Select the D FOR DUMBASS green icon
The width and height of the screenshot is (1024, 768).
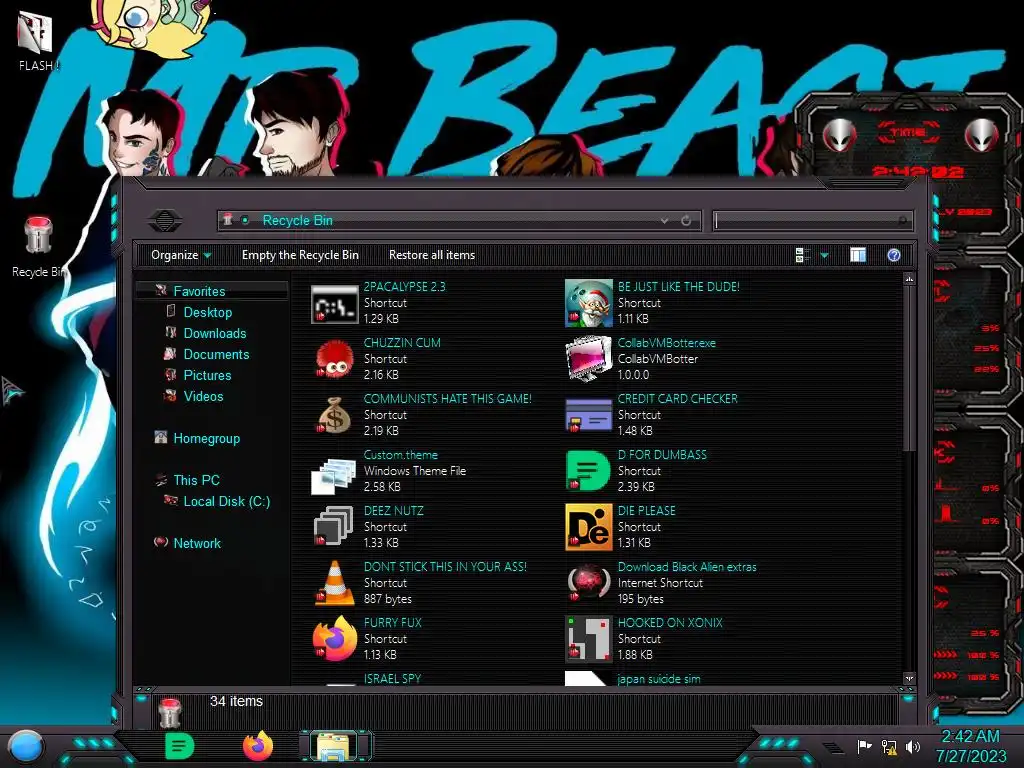588,470
